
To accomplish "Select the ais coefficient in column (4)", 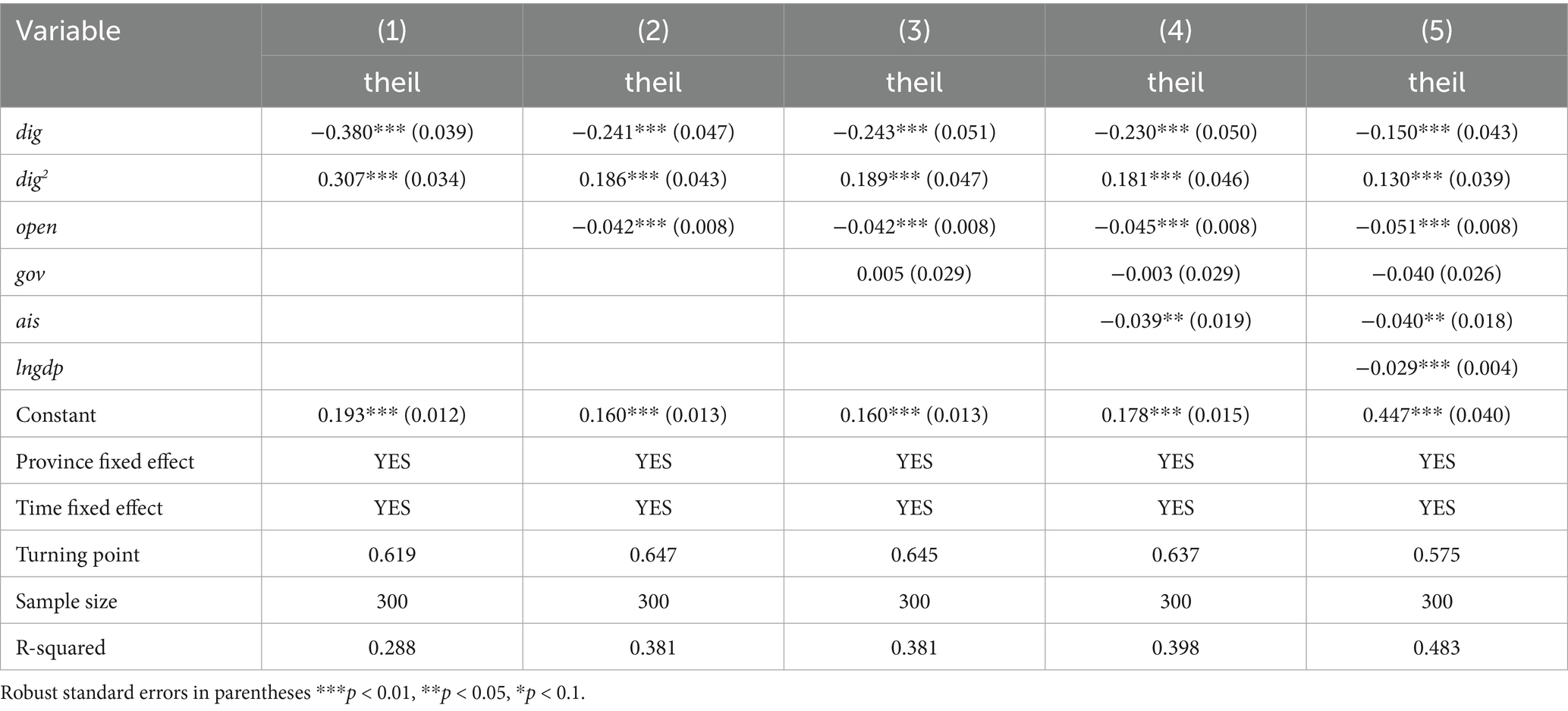I will [1176, 320].
